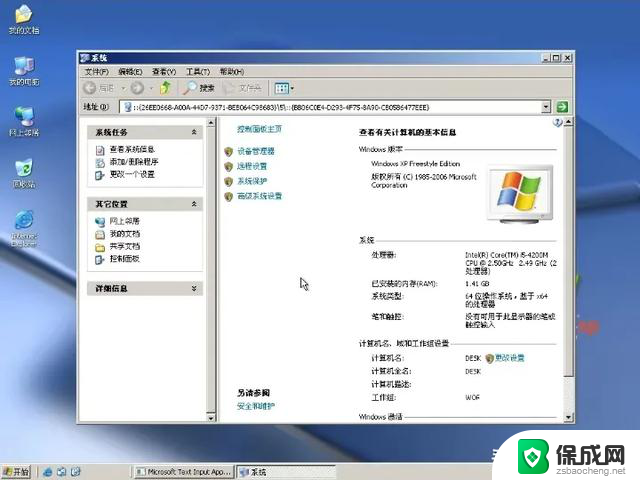
Task: Click the 系统 taskbar window button
Action: coord(286,472)
